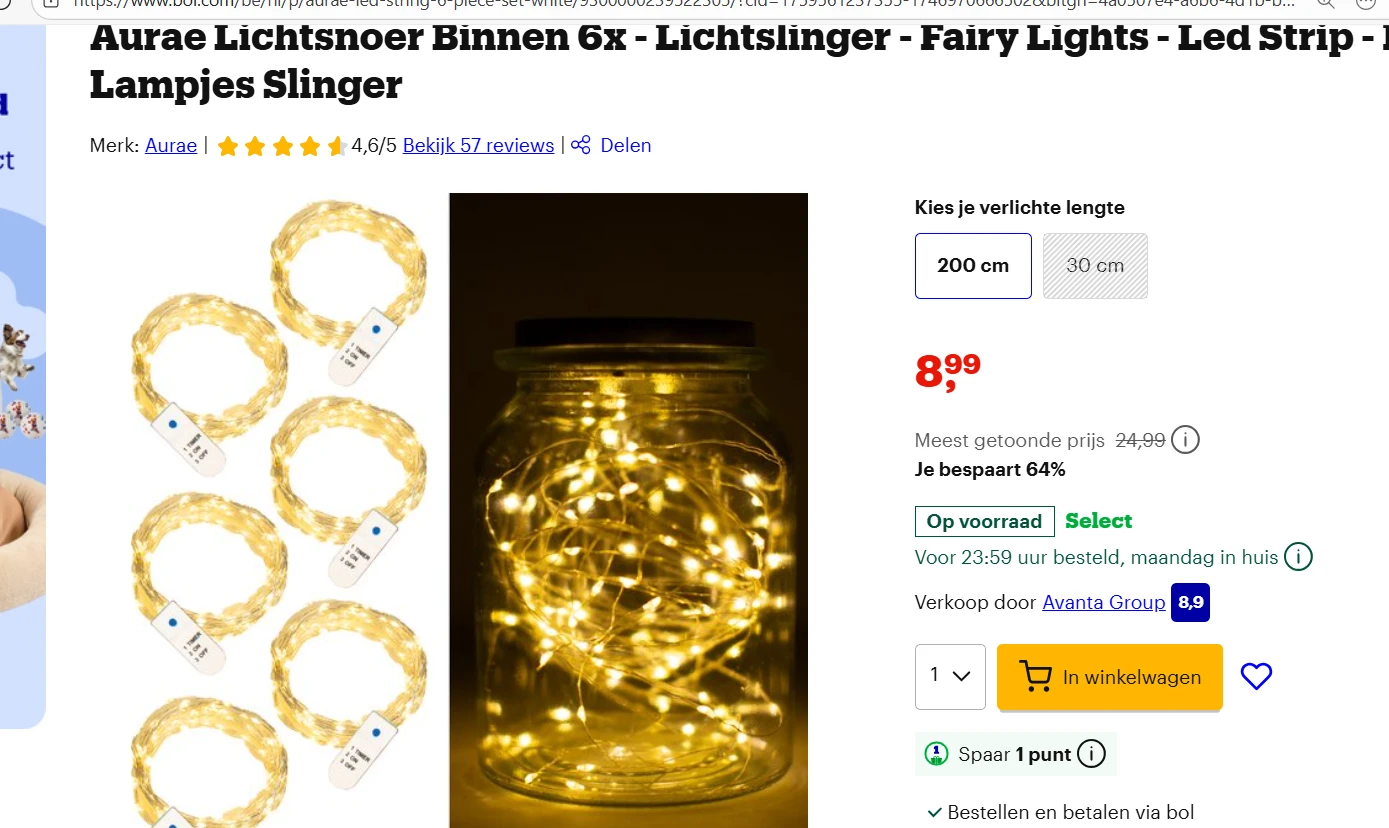The height and width of the screenshot is (828, 1389).
Task: Click info icon next to Meest getoonde prijs
Action: click(x=1185, y=440)
